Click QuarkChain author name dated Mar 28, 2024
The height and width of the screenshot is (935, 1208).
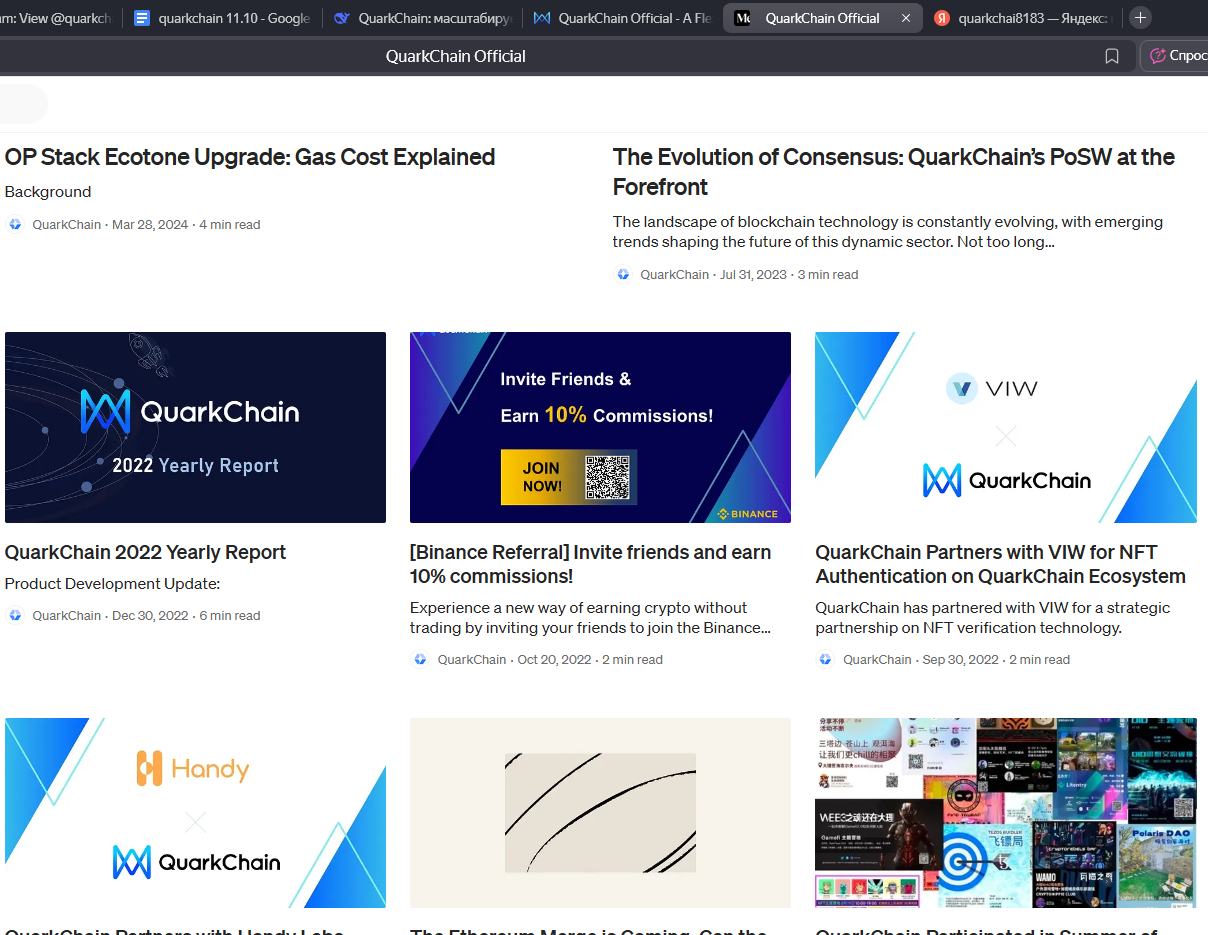coord(66,225)
